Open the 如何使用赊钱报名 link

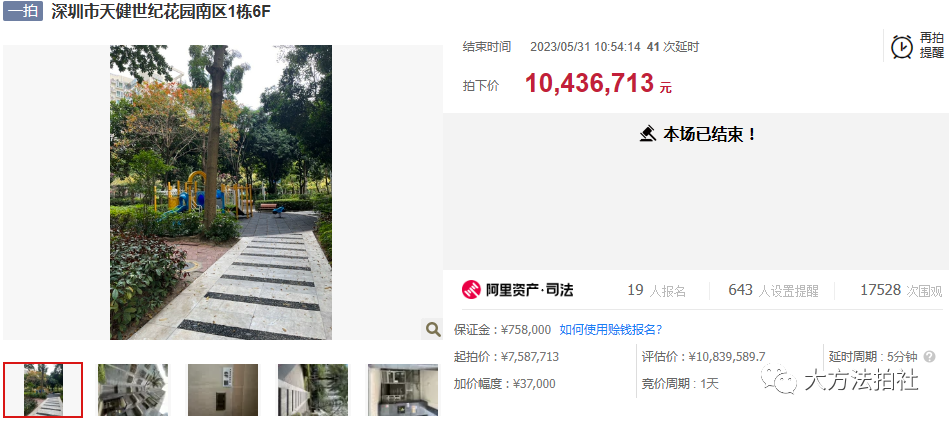pos(611,330)
